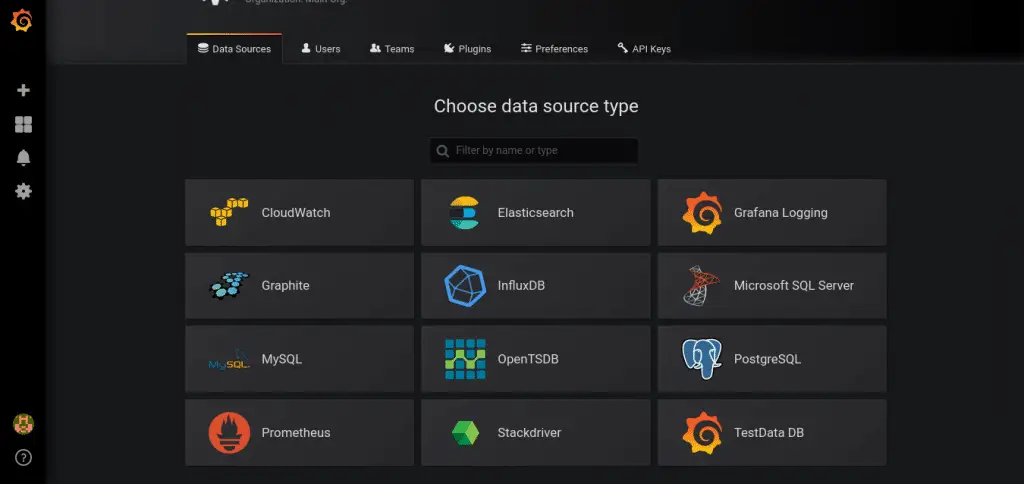The width and height of the screenshot is (1024, 484).
Task: Open the Alerting bell icon
Action: pyautogui.click(x=24, y=157)
